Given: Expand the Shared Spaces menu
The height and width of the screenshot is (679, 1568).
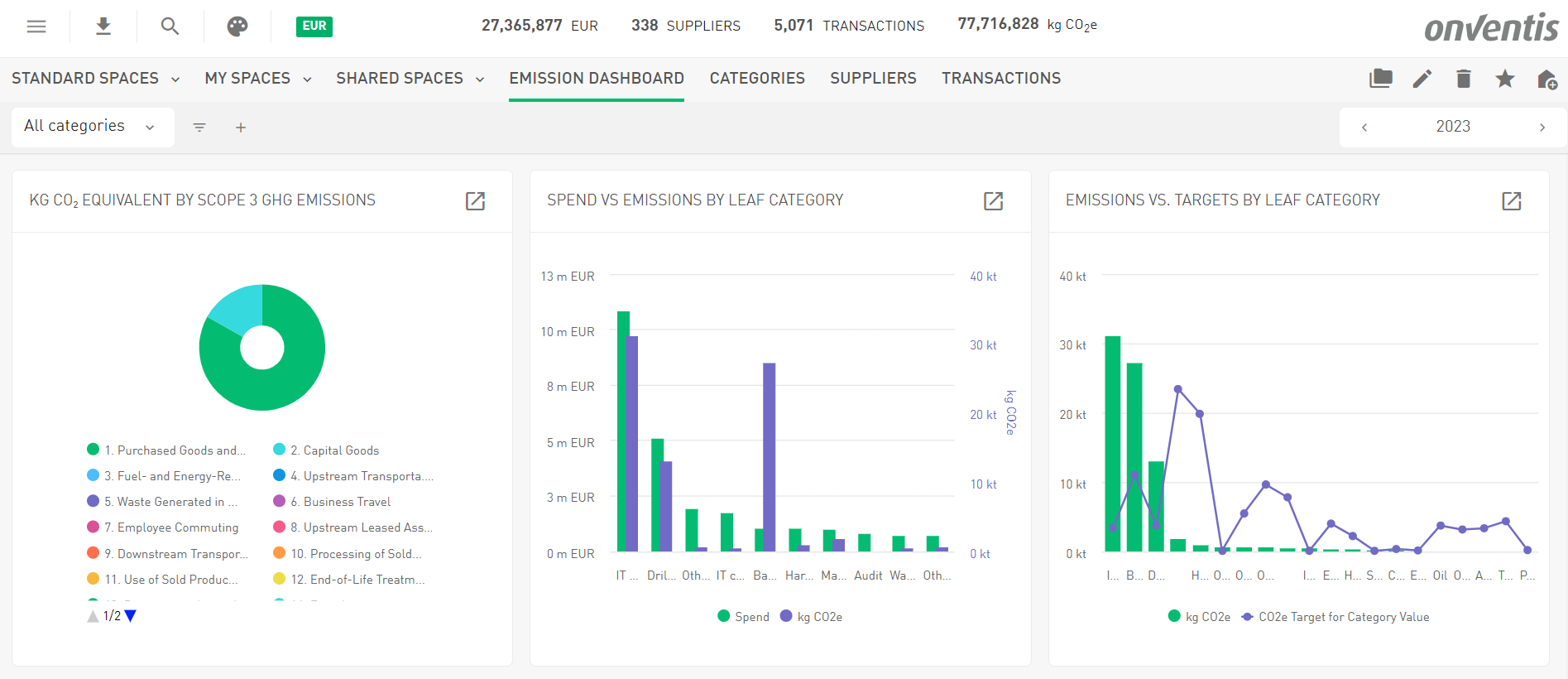Looking at the screenshot, I should 410,79.
